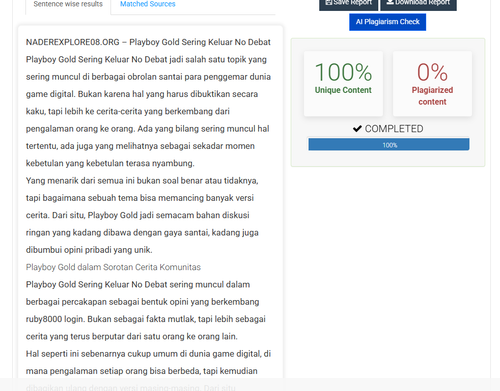Click the save icon in Save Report

(x=329, y=3)
